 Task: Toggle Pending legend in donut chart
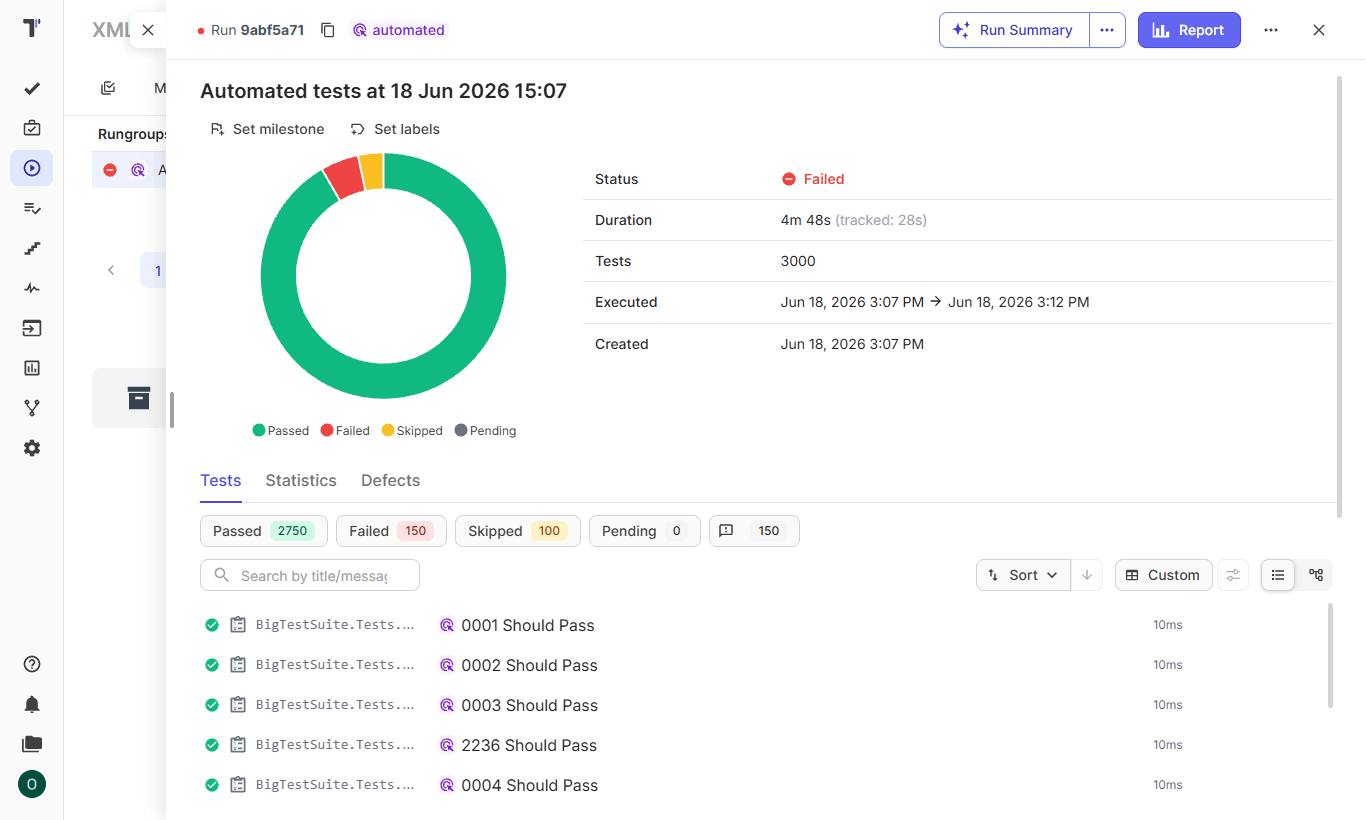tap(485, 430)
